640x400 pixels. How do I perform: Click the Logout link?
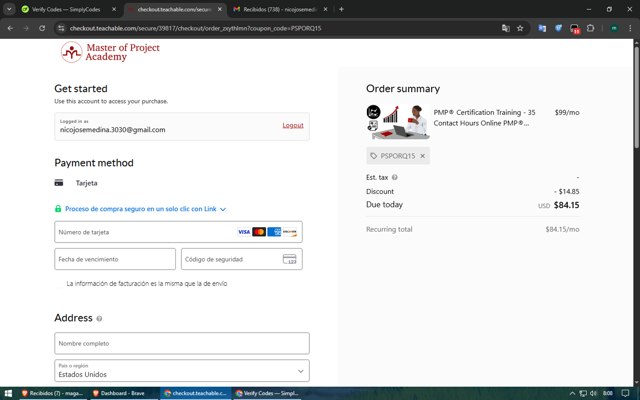tap(293, 125)
